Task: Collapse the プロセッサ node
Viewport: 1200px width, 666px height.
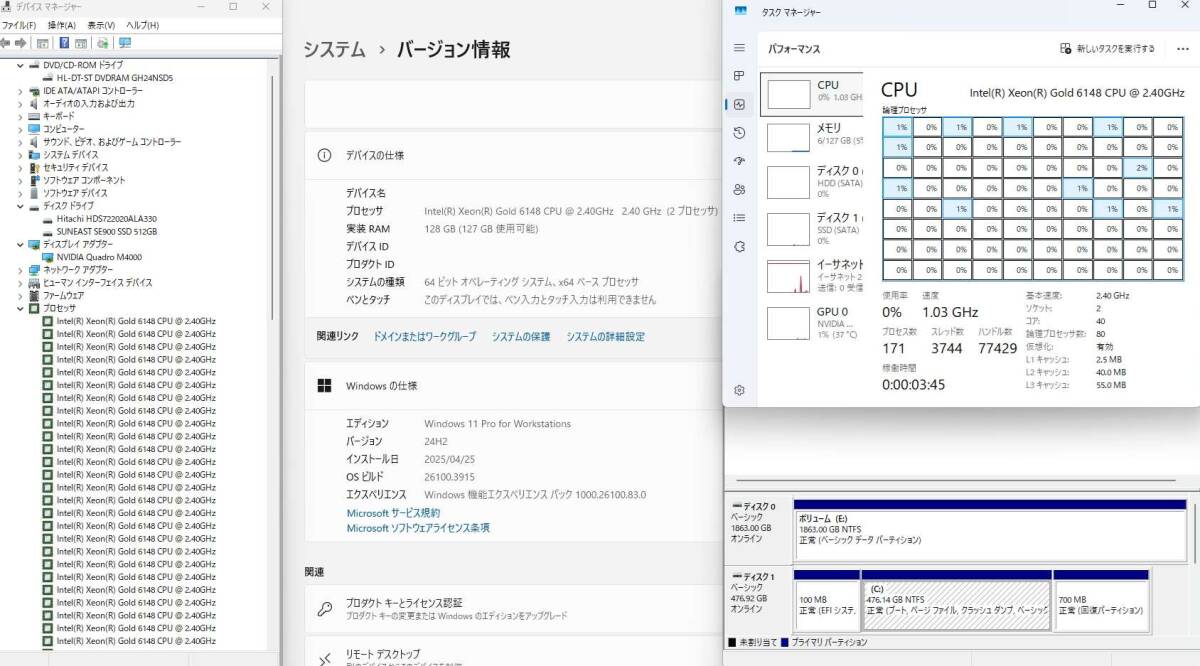Action: pos(20,308)
